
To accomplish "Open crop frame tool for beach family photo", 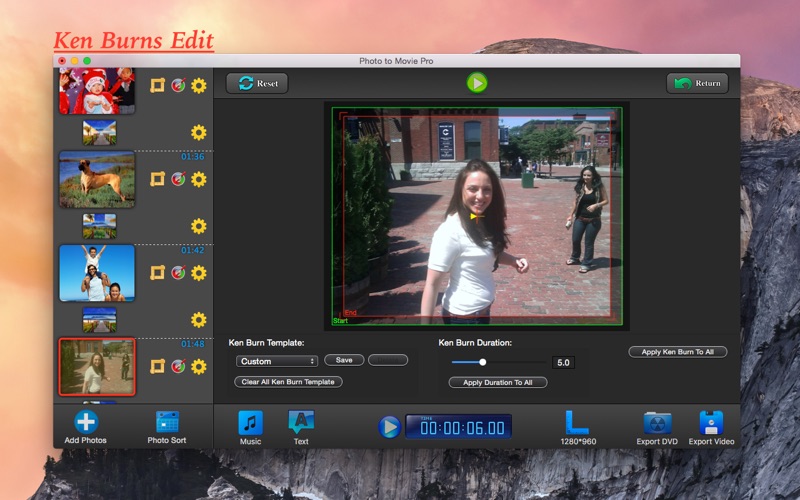I will (x=157, y=272).
